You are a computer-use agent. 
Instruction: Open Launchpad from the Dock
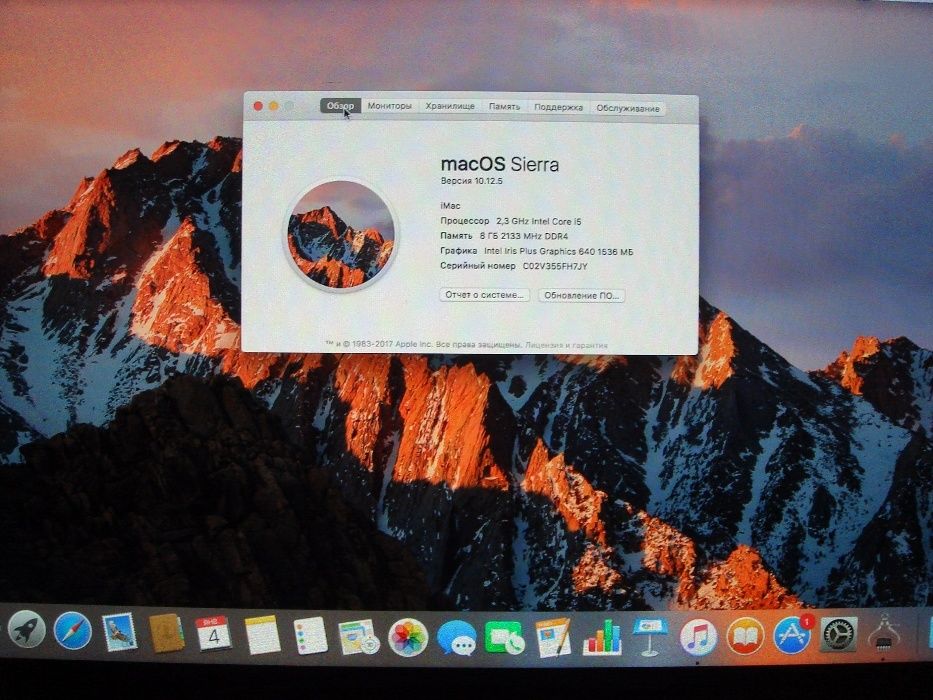coord(27,630)
